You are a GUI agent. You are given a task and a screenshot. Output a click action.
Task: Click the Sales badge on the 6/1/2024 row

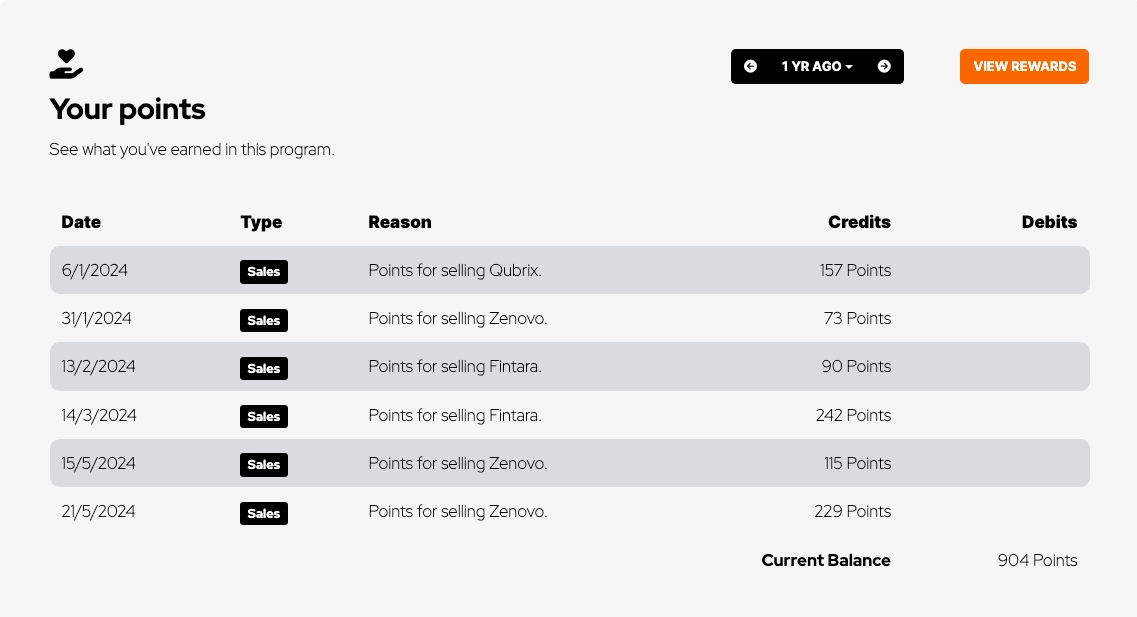[x=264, y=271]
